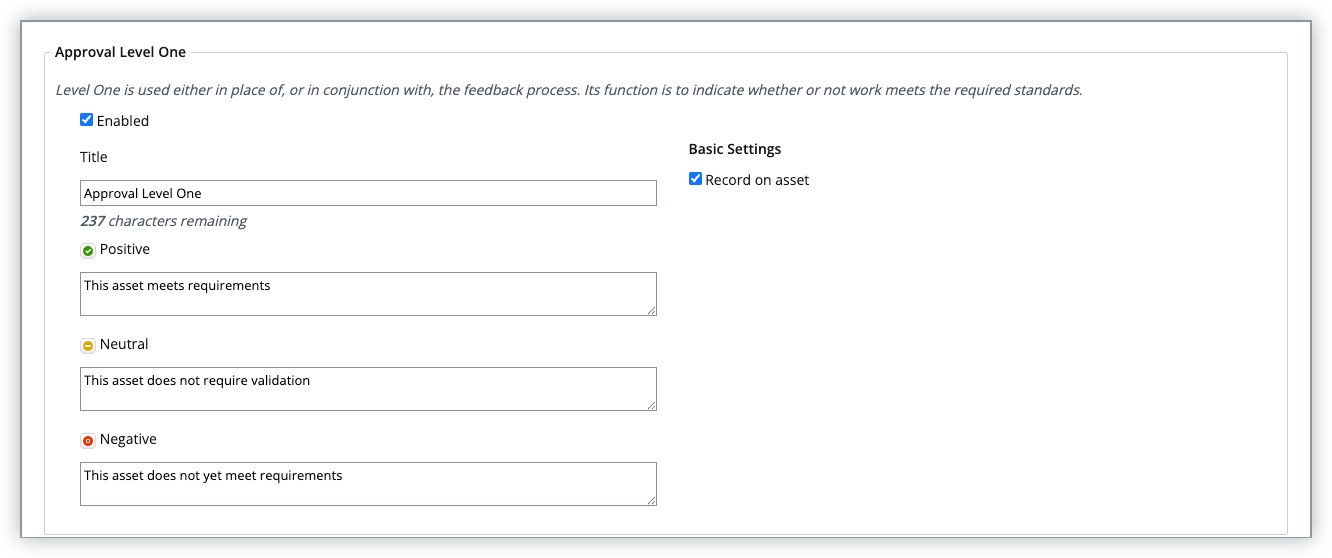Click the green Positive status icon
The height and width of the screenshot is (558, 1332).
pyautogui.click(x=88, y=251)
